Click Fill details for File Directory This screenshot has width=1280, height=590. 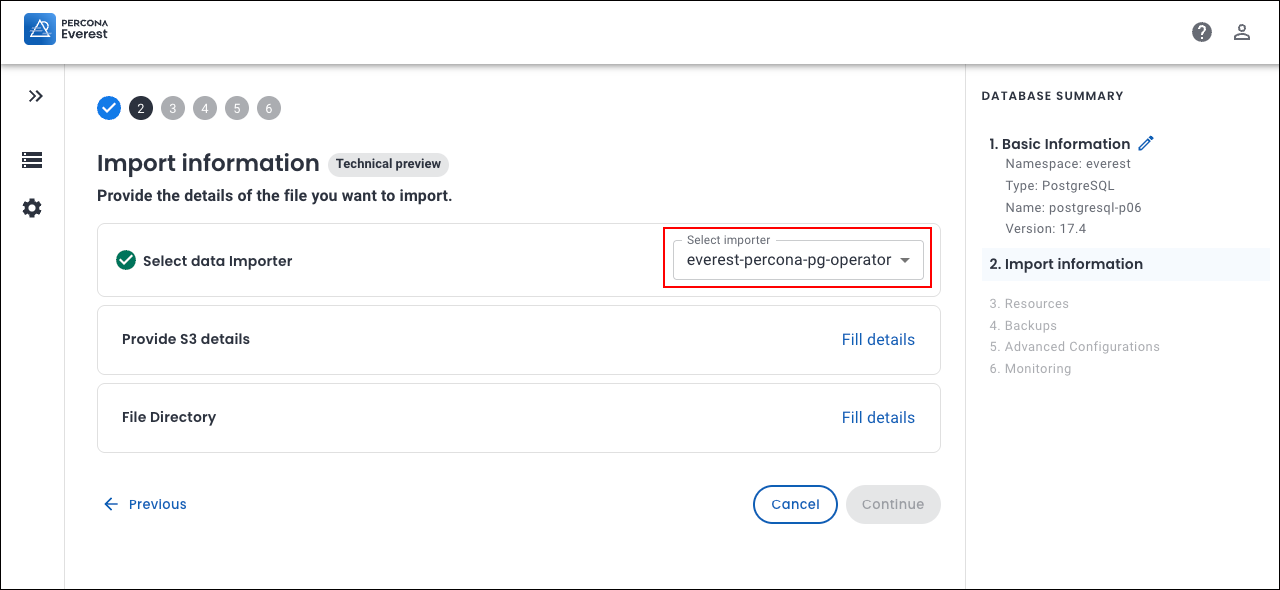pos(878,418)
